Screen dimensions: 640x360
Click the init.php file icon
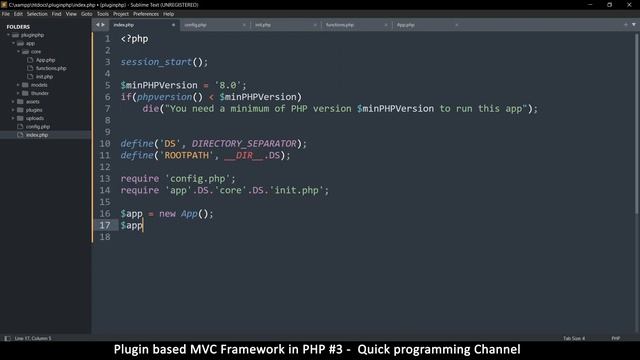(30, 77)
